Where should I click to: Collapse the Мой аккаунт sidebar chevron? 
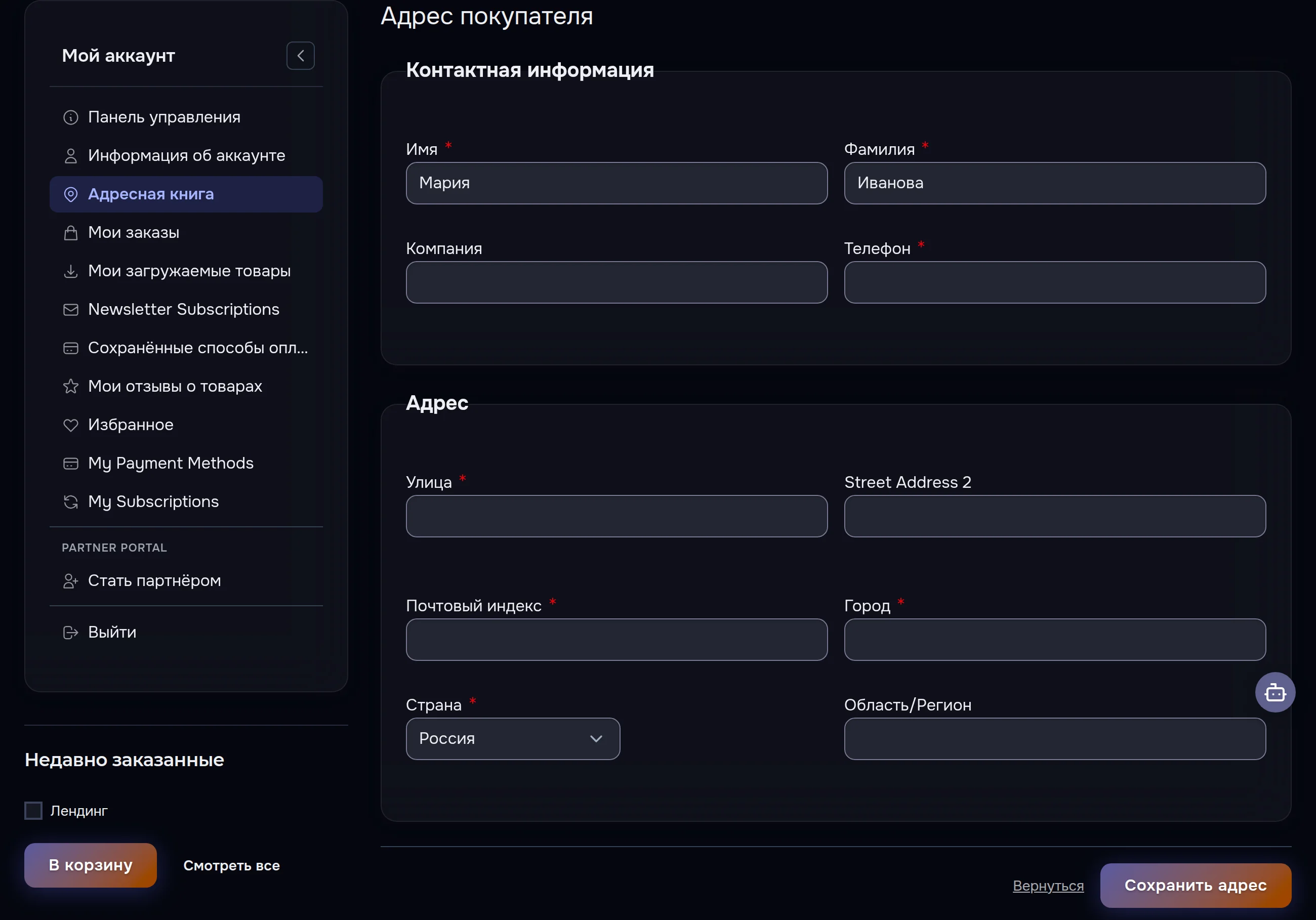point(300,56)
